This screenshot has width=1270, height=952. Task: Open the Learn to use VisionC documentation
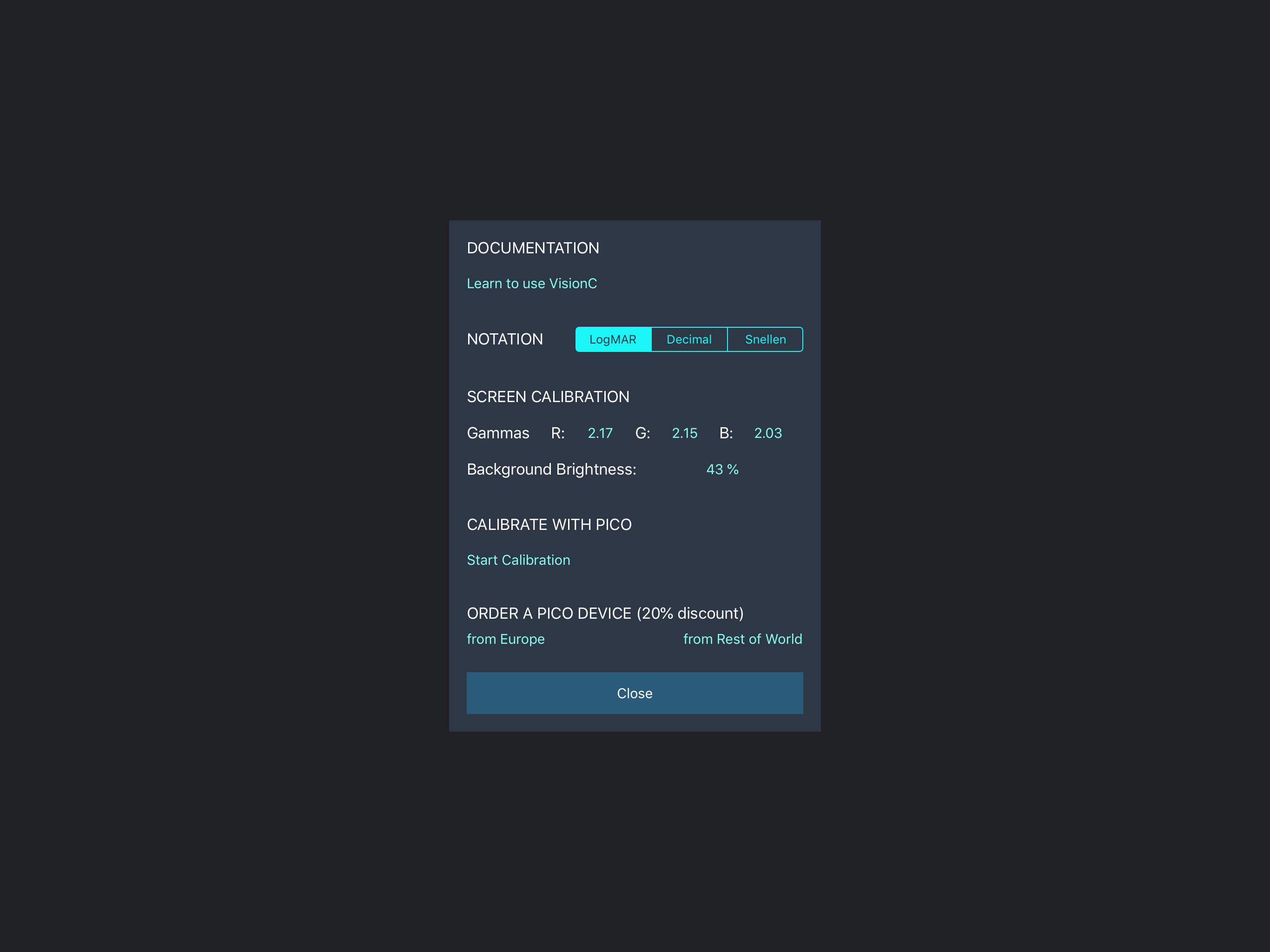[x=532, y=283]
